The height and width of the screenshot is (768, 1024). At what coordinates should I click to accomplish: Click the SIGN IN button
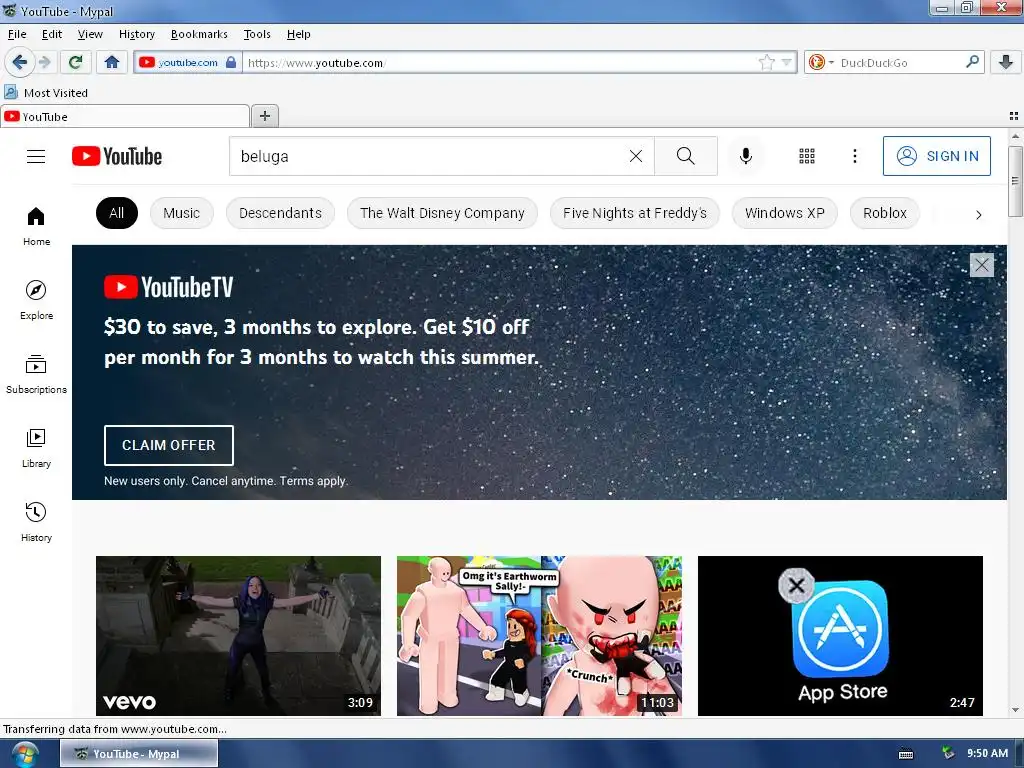(x=936, y=156)
